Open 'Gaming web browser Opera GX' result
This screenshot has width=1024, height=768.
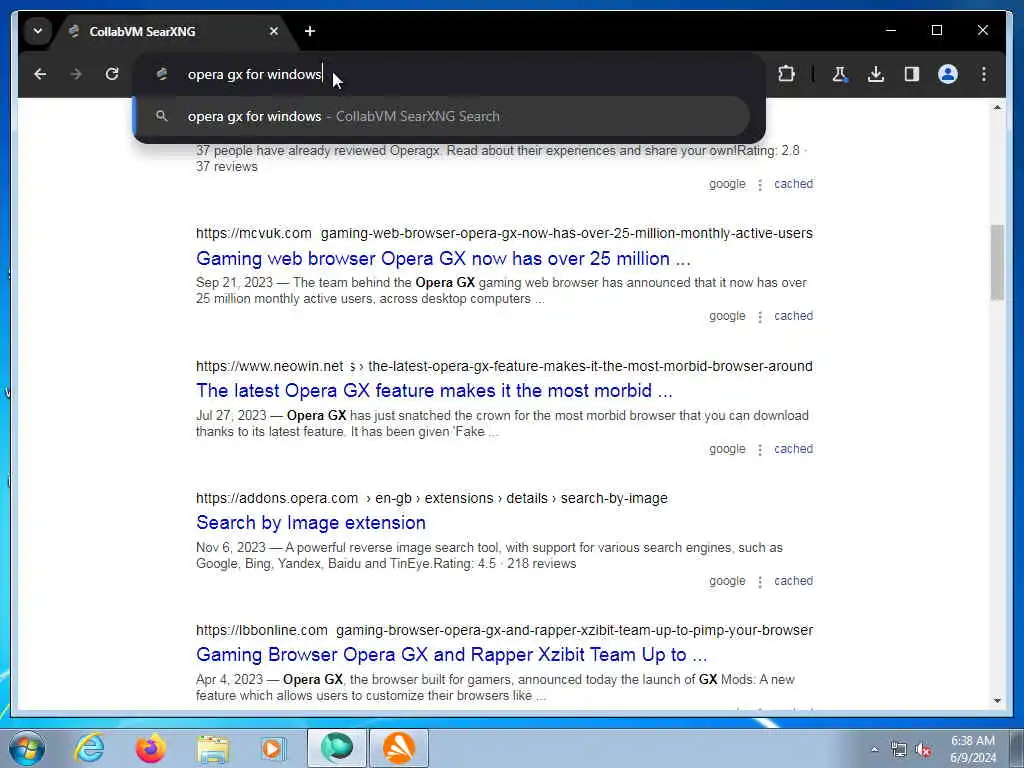point(443,259)
